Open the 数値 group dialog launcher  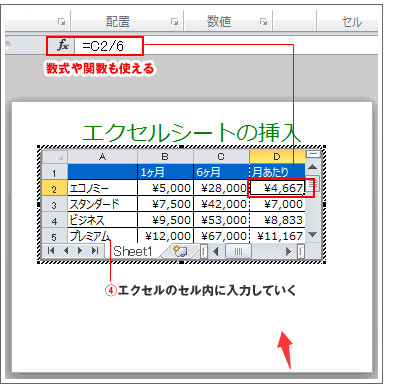pyautogui.click(x=264, y=22)
